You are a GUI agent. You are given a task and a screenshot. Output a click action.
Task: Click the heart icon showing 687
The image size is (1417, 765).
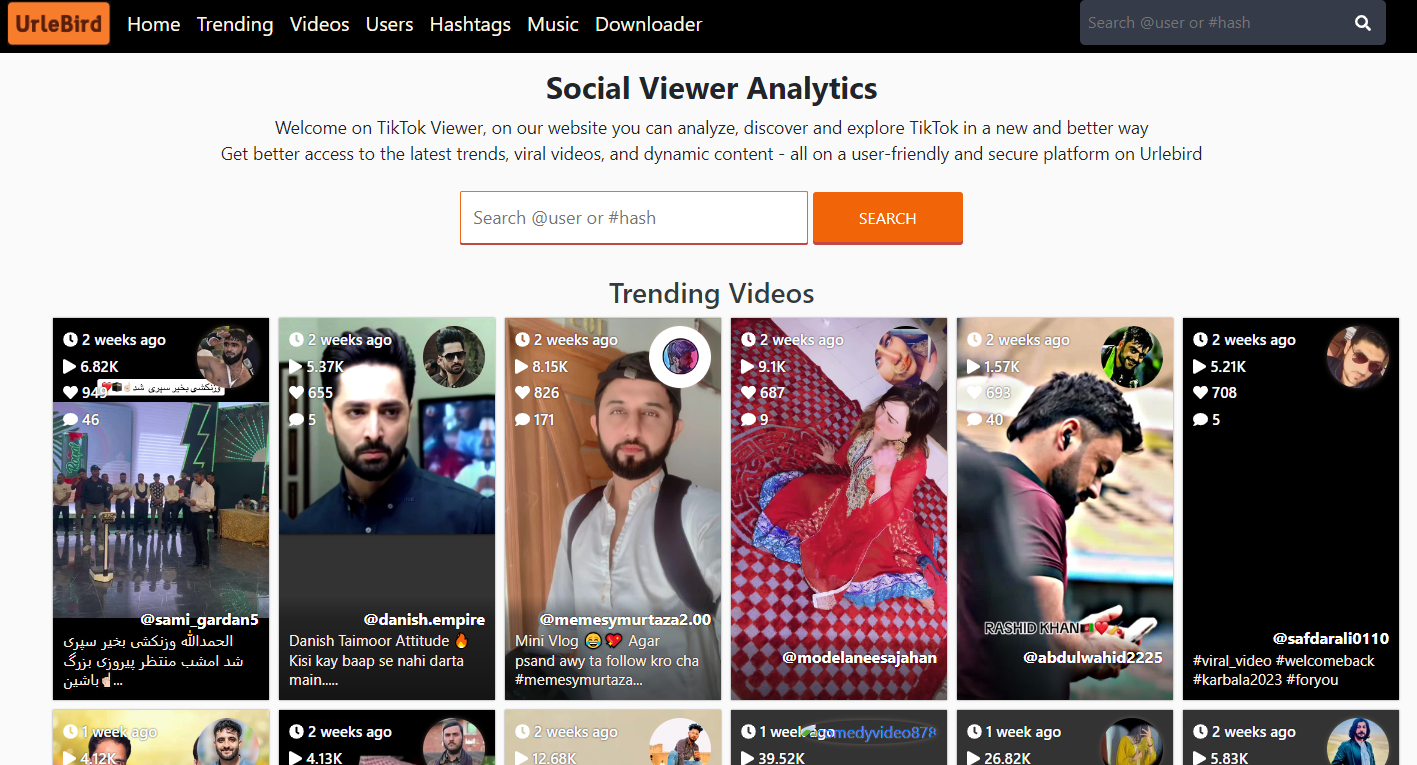point(748,393)
